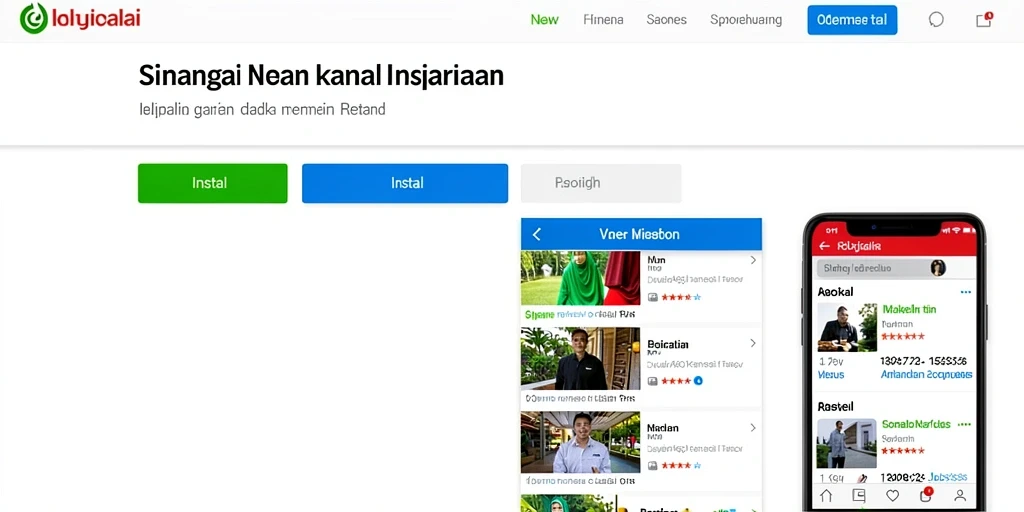Click the blue badge after Boicatian stars

pyautogui.click(x=697, y=381)
